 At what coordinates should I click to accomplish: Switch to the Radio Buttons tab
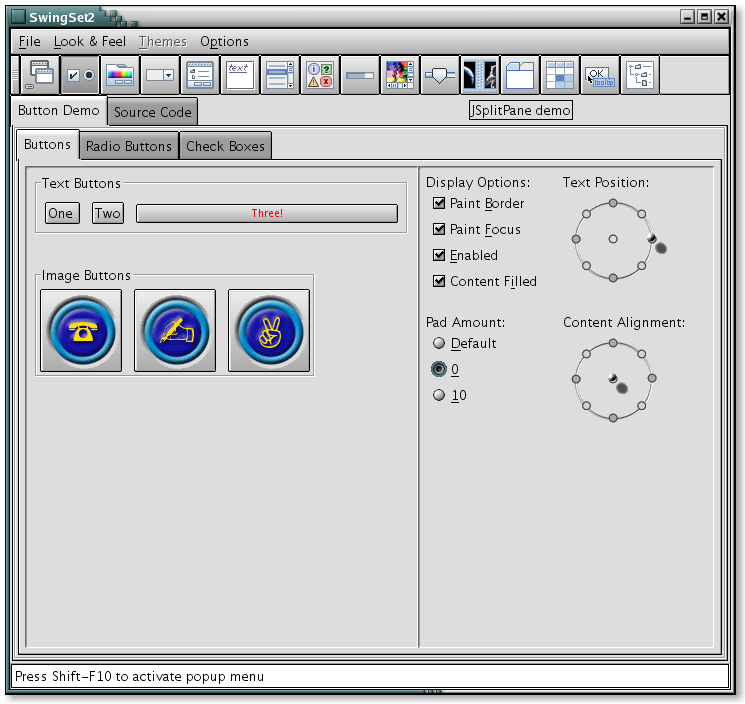tap(129, 146)
